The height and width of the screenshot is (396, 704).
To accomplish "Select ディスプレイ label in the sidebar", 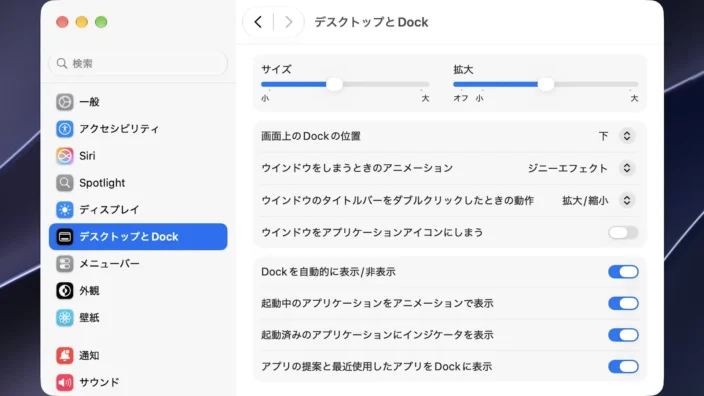I will (x=109, y=210).
